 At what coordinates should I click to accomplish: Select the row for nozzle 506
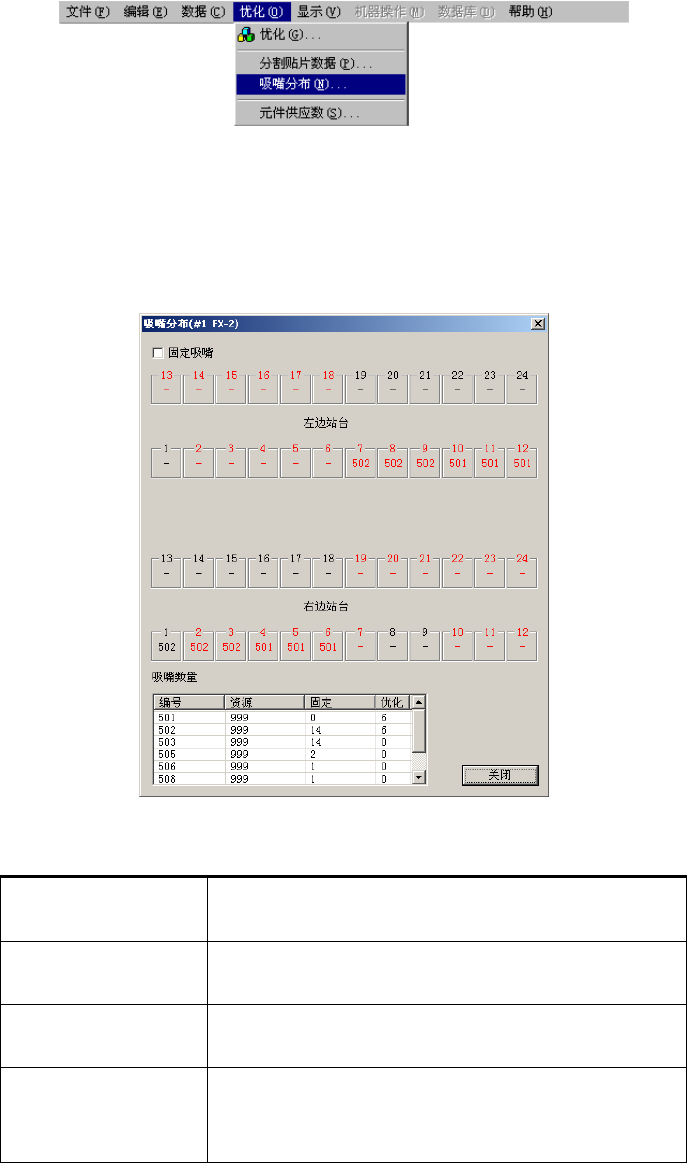pyautogui.click(x=282, y=767)
